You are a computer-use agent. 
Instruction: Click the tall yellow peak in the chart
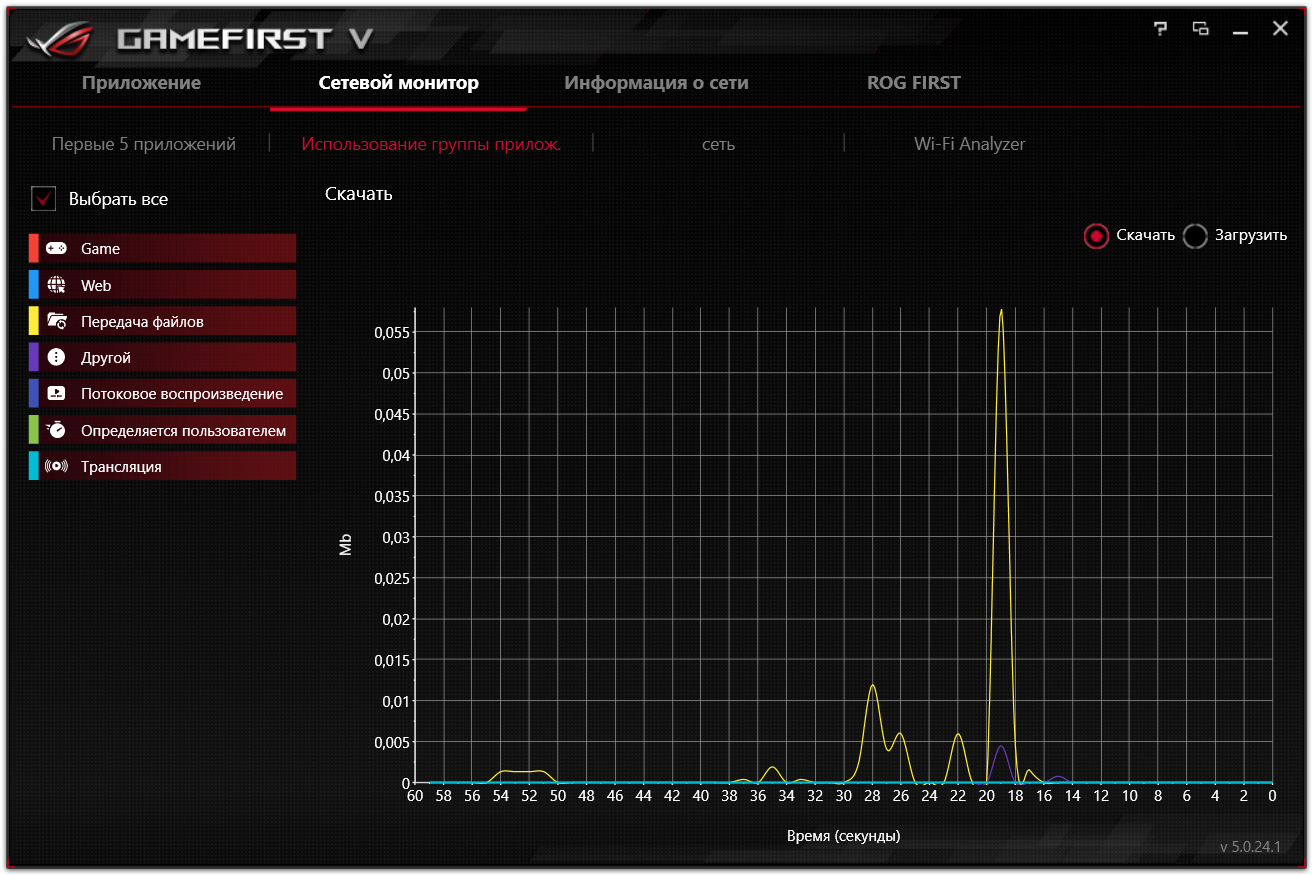point(1001,312)
